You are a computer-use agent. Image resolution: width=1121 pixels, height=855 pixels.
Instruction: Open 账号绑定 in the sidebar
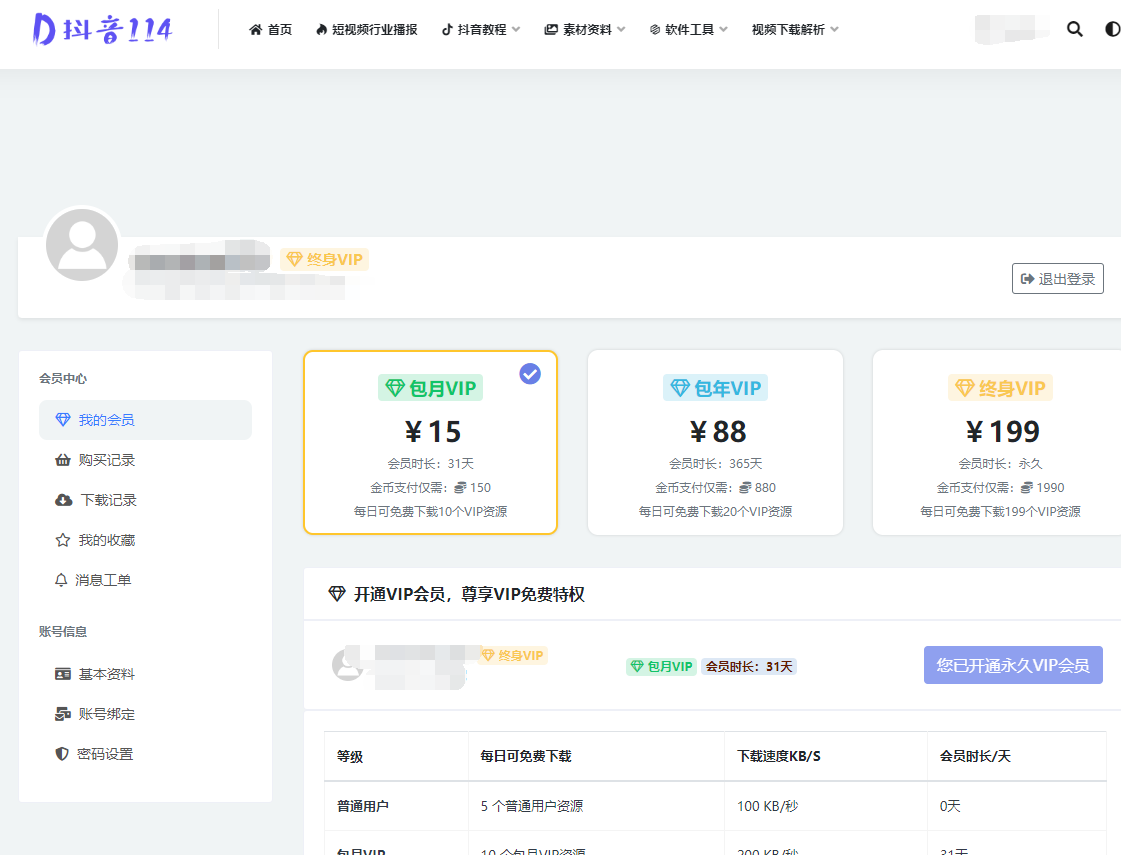145,714
